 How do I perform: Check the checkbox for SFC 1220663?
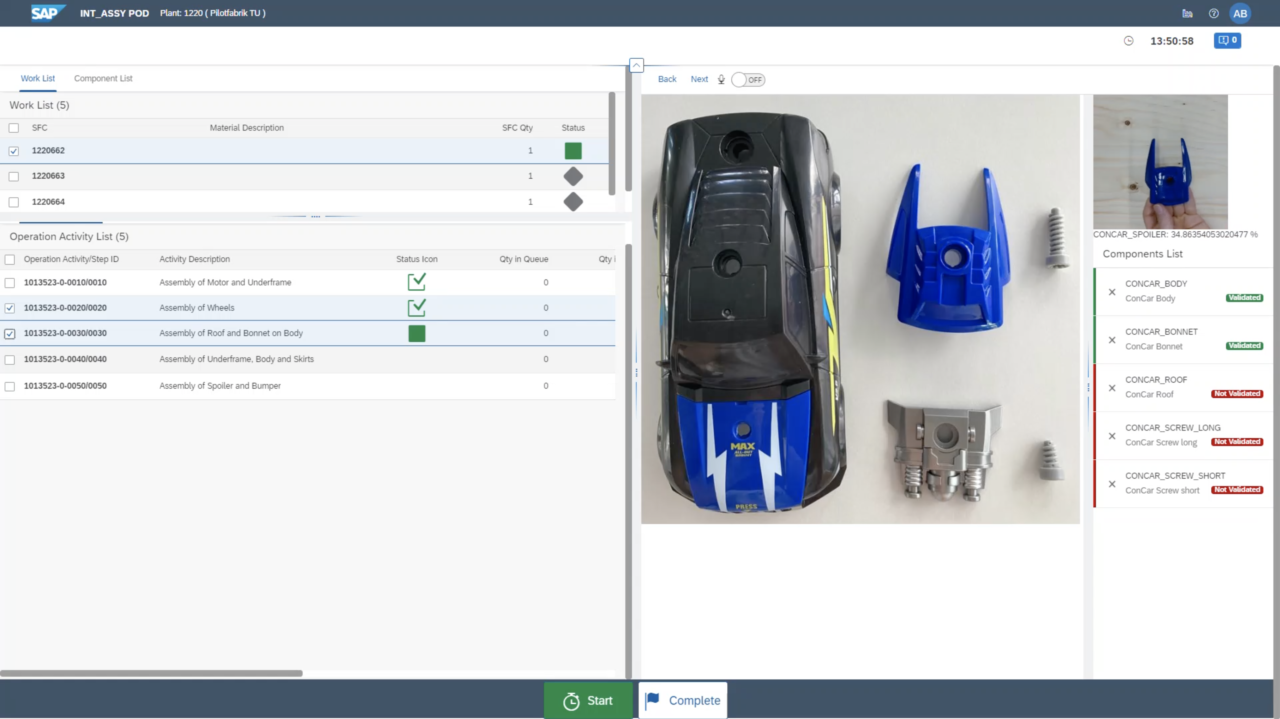[14, 176]
